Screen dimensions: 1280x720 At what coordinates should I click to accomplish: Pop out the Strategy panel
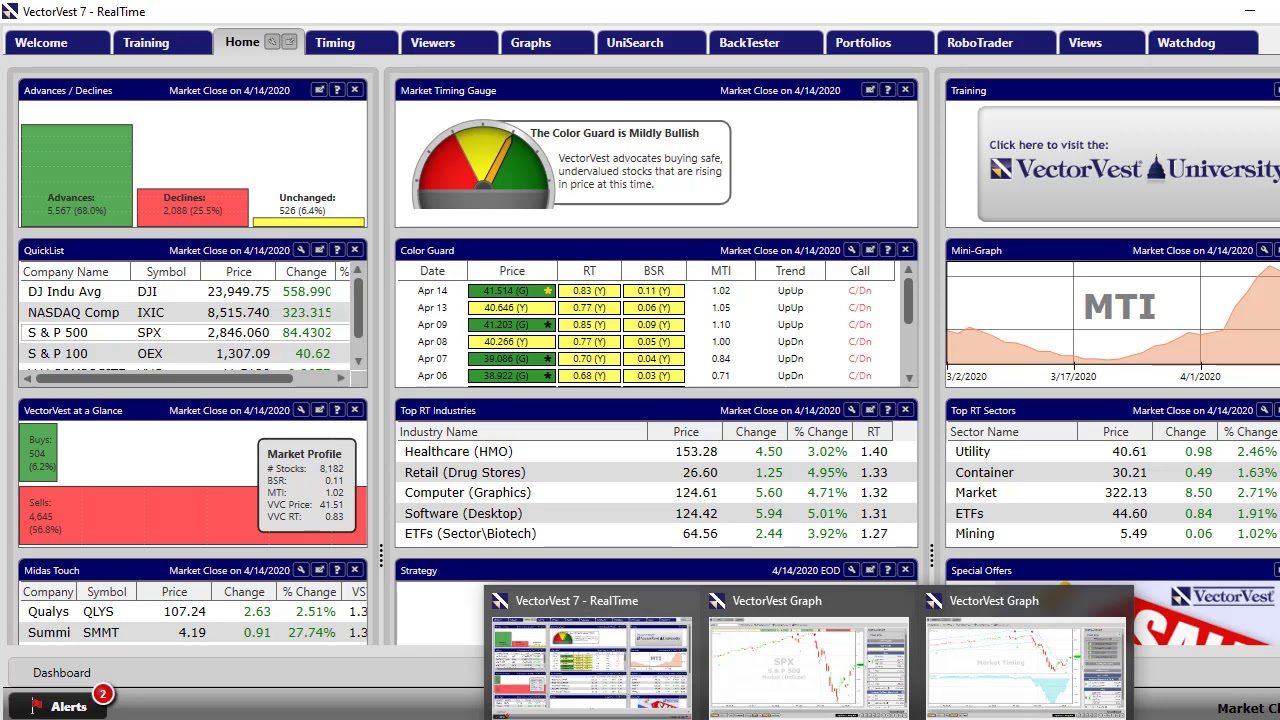pos(870,570)
